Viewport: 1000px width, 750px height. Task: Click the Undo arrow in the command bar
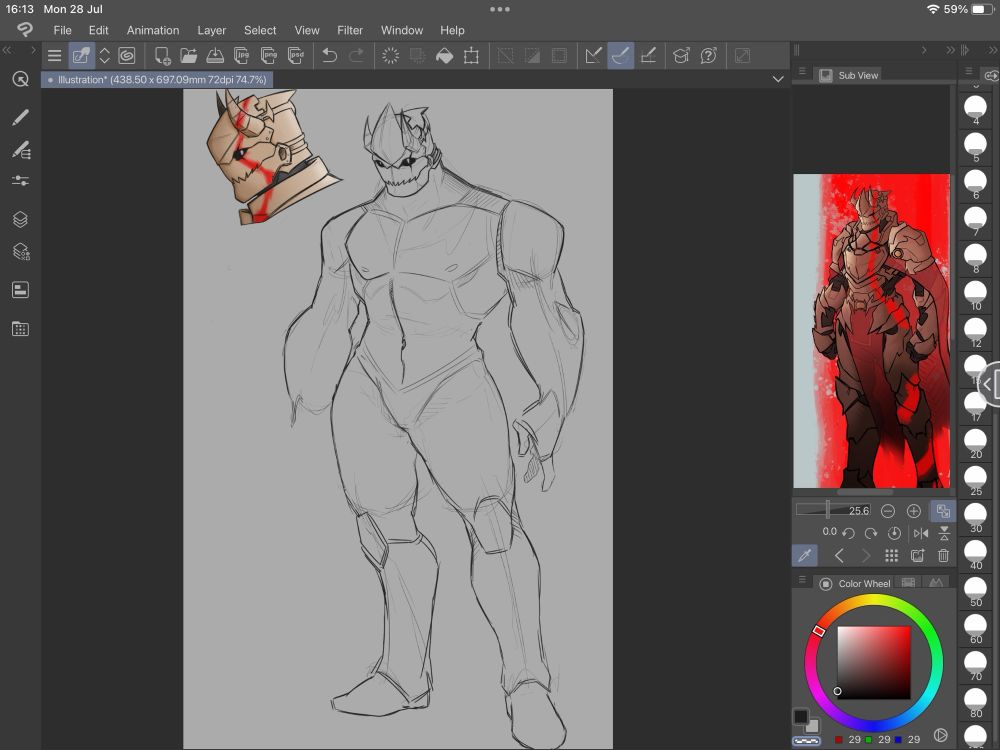pyautogui.click(x=329, y=56)
